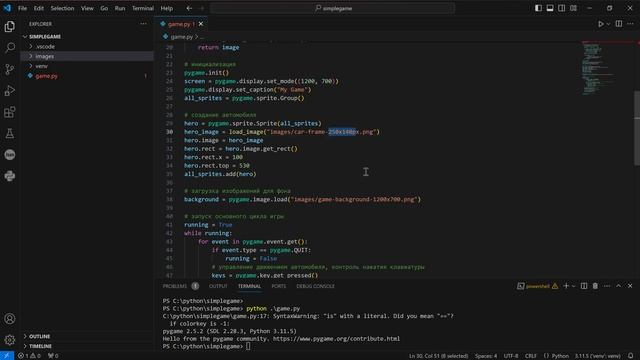Go back with the navigation arrow
The width and height of the screenshot is (640, 360).
(x=189, y=8)
